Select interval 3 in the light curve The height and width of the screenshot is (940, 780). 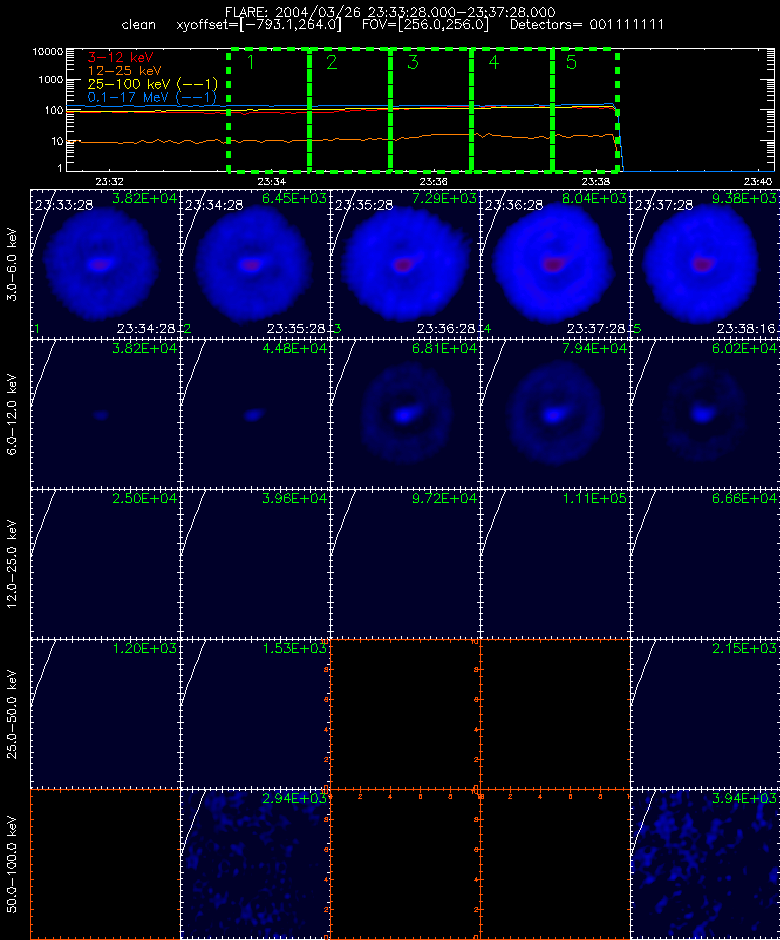[431, 110]
